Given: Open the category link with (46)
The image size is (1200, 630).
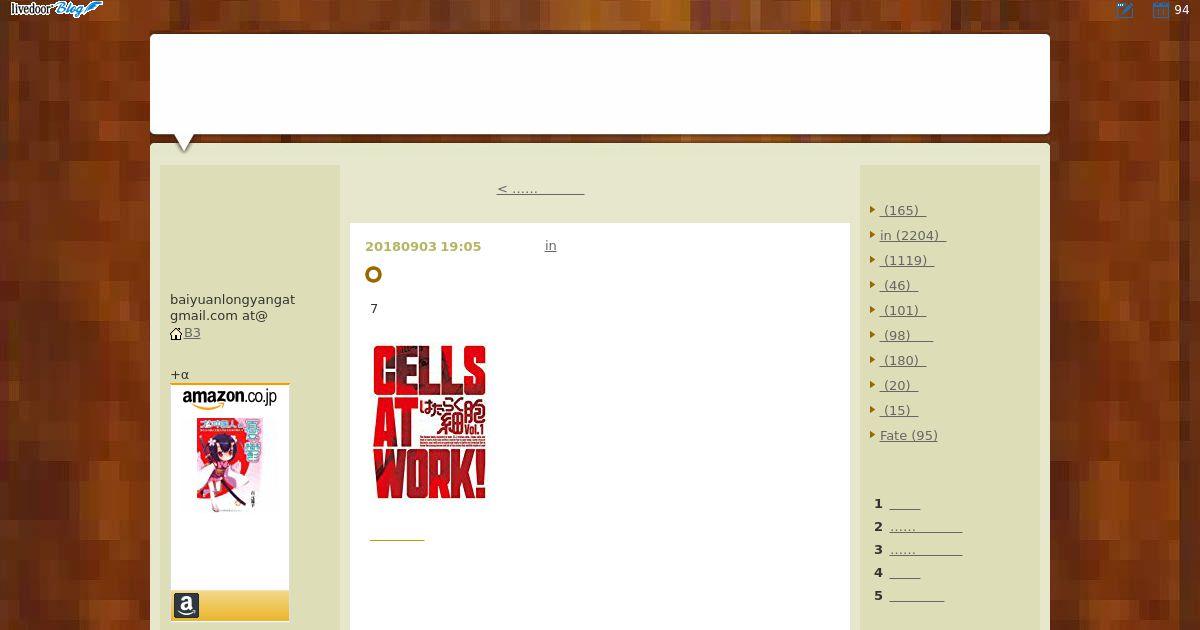Looking at the screenshot, I should coord(899,286).
